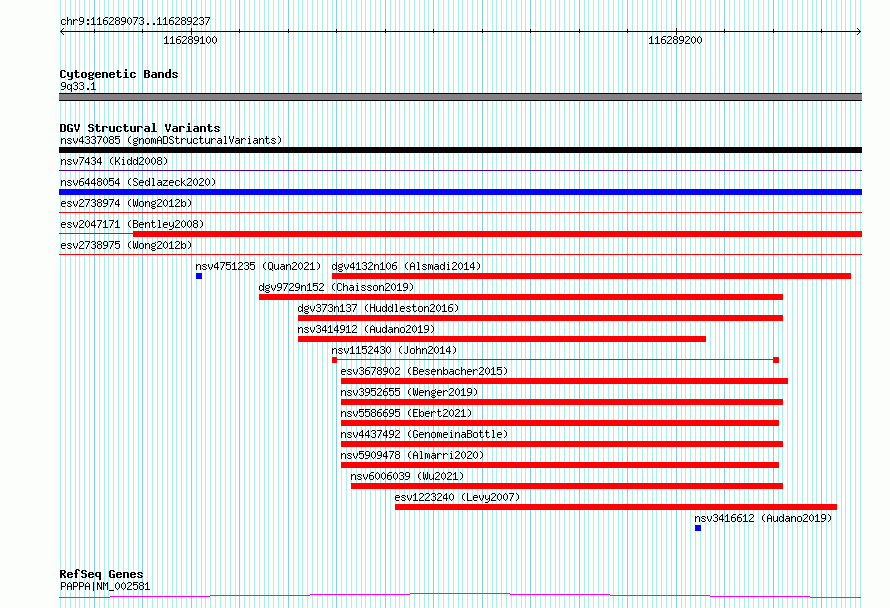Click the magenta PAPPA gene track line
The image size is (890, 608).
click(460, 596)
